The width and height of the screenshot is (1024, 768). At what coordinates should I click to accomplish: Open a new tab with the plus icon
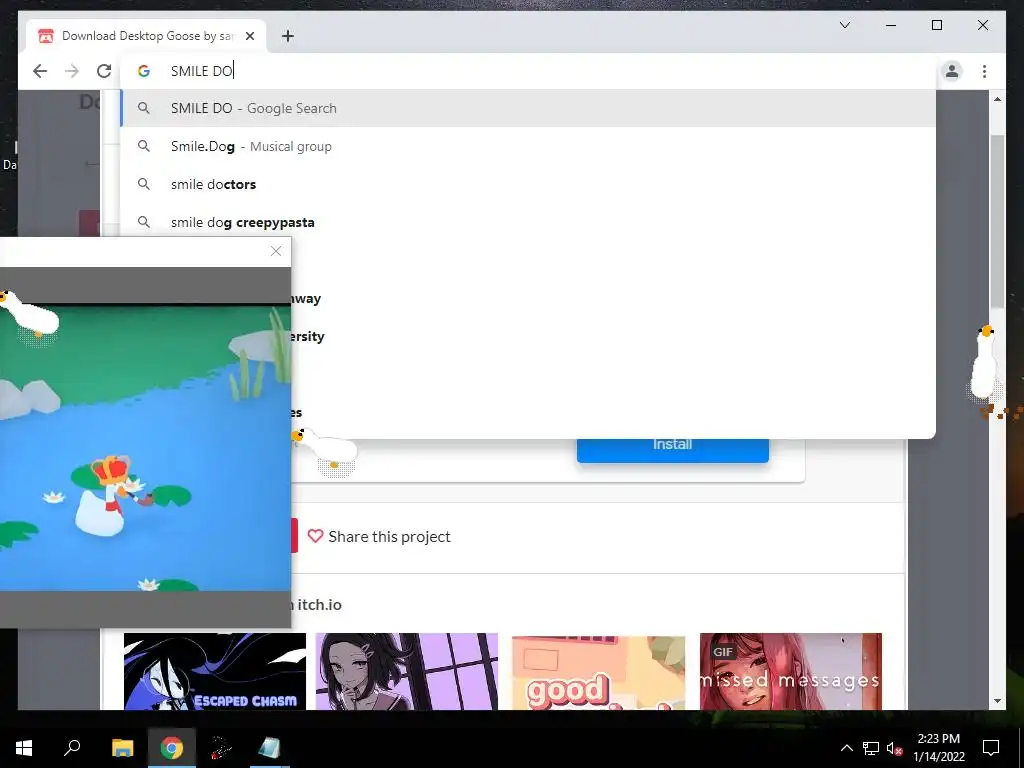288,36
